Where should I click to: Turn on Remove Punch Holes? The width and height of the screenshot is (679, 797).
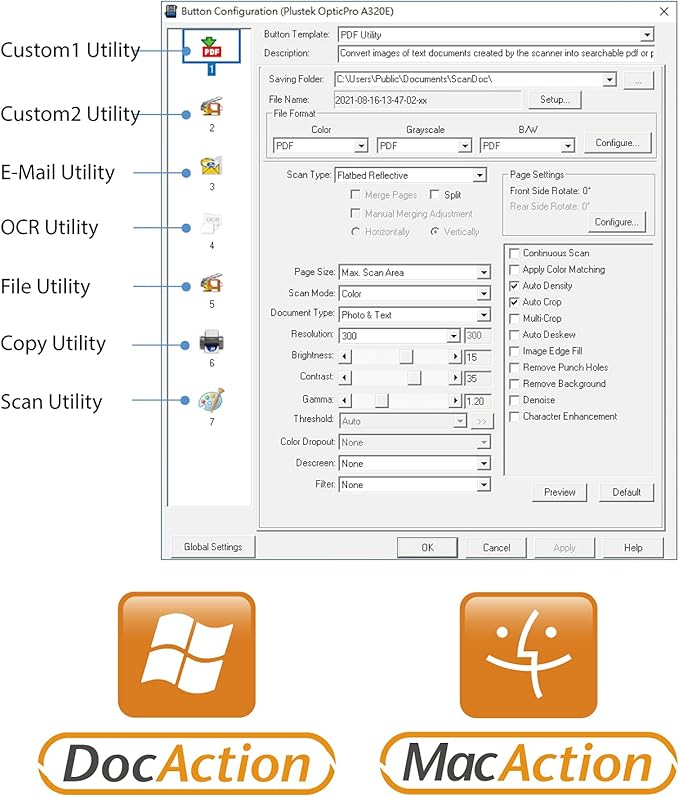click(x=514, y=367)
